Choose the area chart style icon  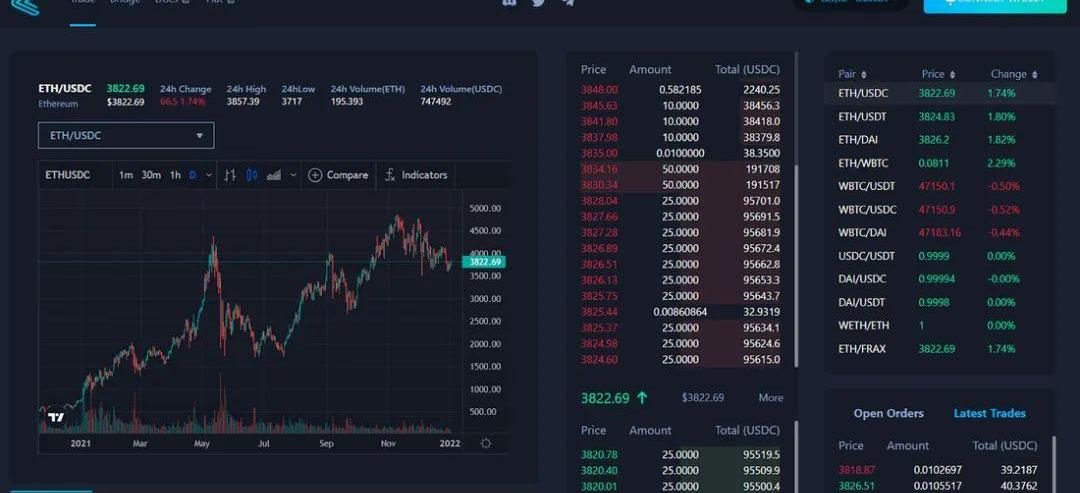coord(274,175)
